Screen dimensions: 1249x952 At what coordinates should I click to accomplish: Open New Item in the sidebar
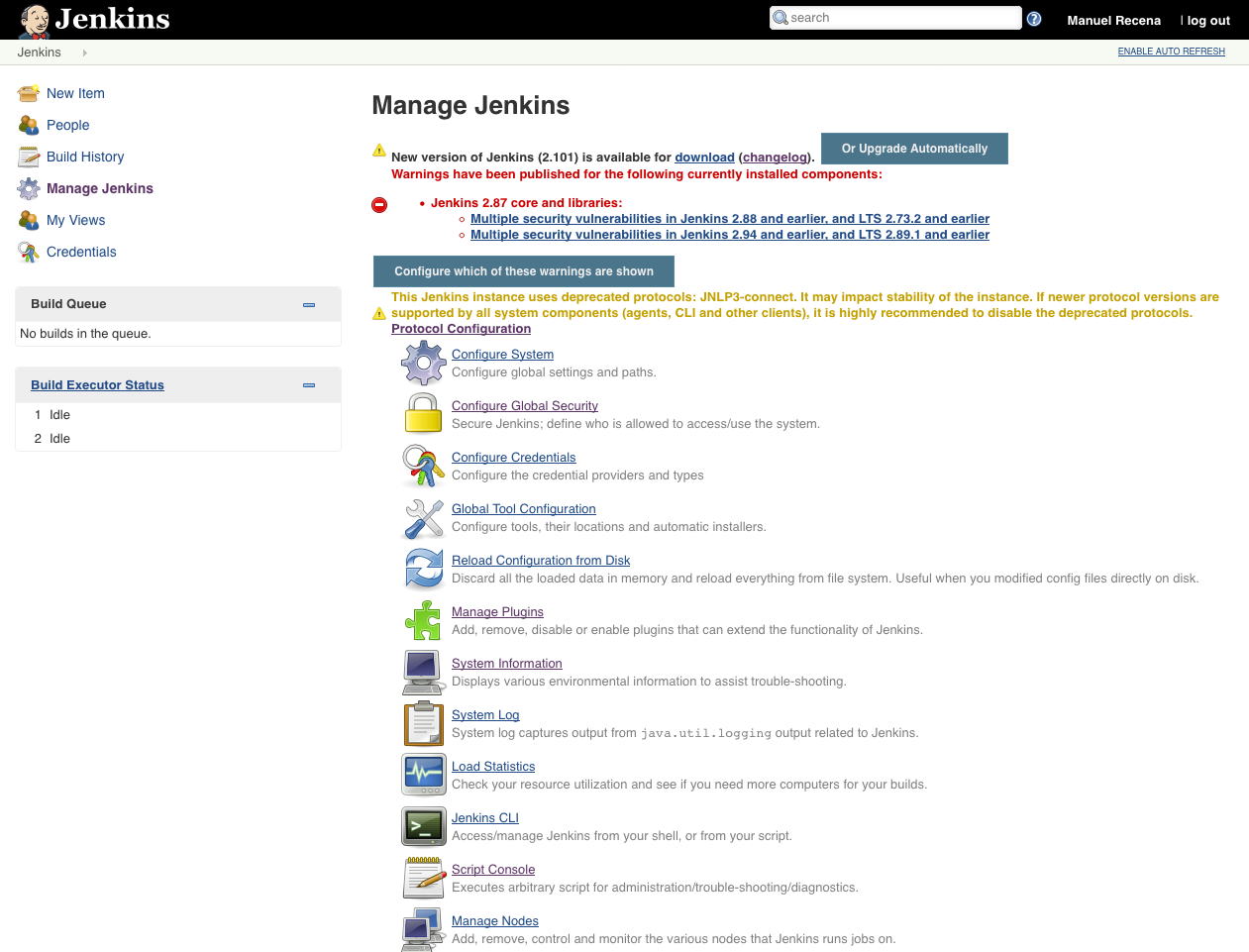[x=75, y=93]
